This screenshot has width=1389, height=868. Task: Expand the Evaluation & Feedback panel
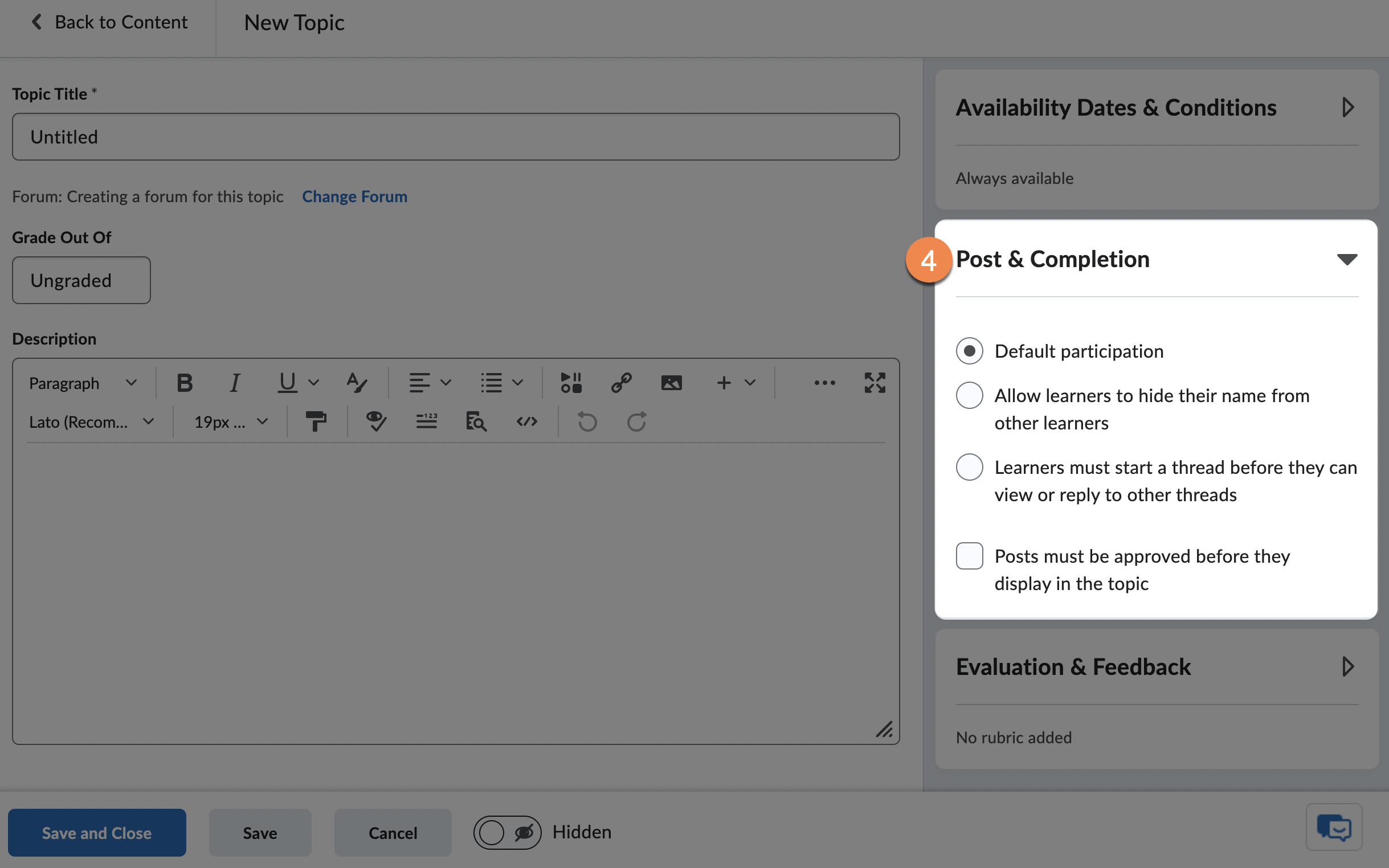[1348, 666]
